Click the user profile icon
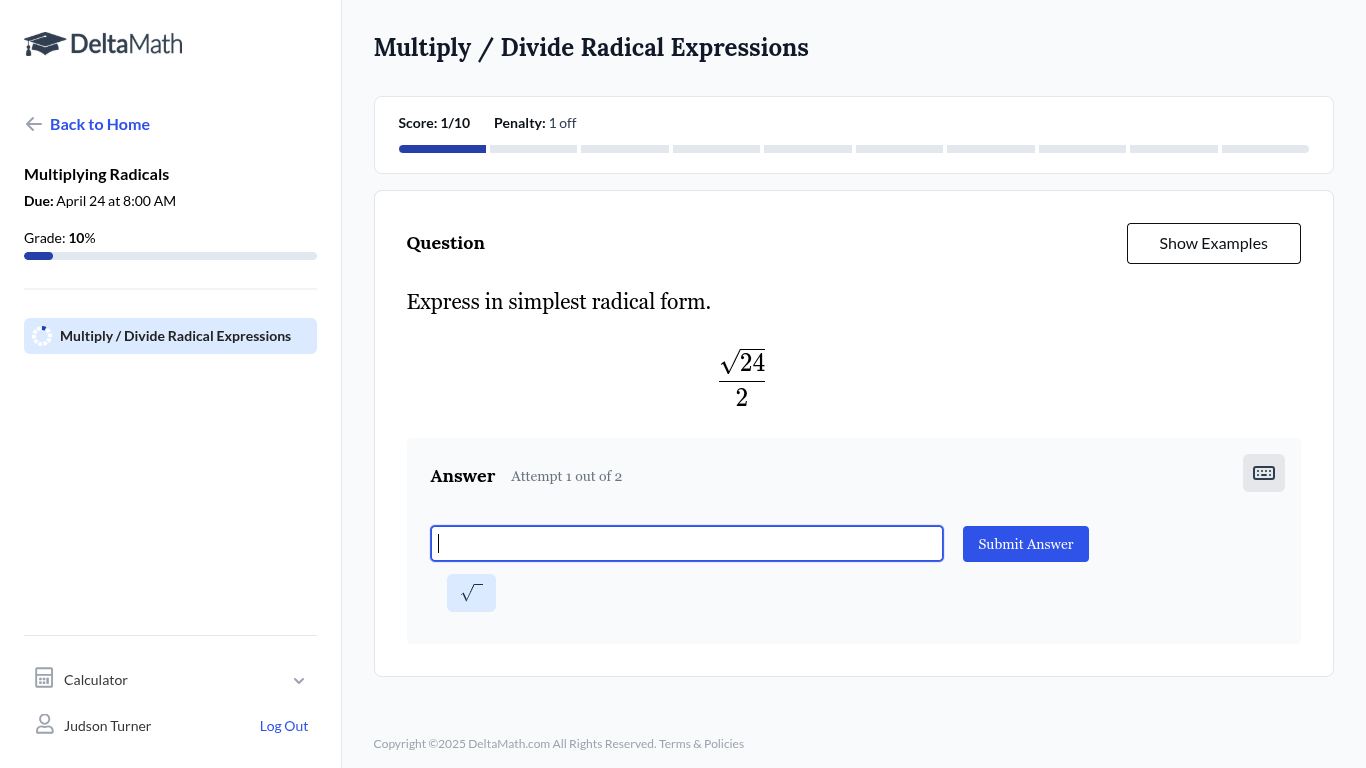The height and width of the screenshot is (768, 1366). coord(44,725)
